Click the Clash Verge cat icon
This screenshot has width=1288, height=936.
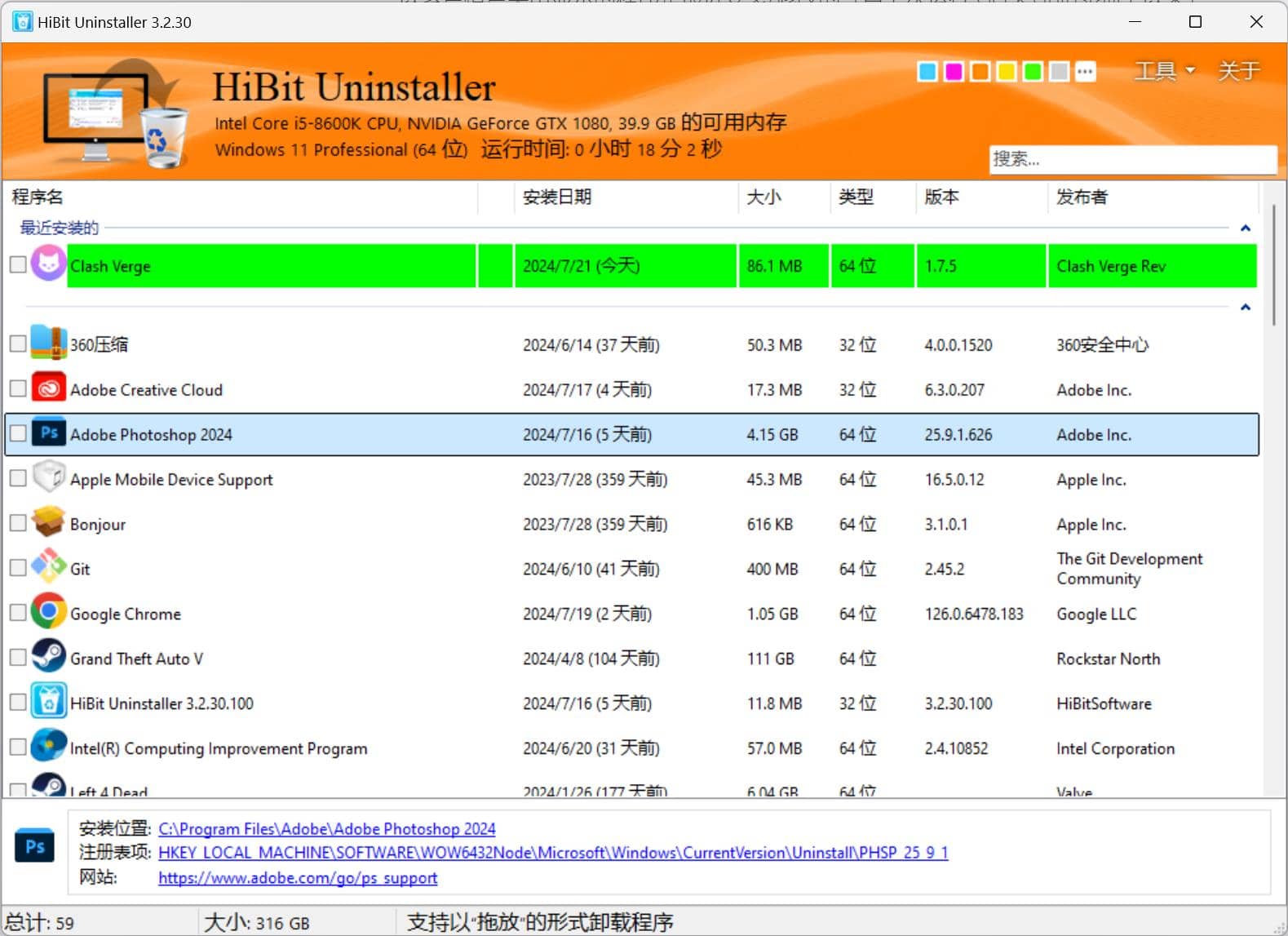click(48, 264)
